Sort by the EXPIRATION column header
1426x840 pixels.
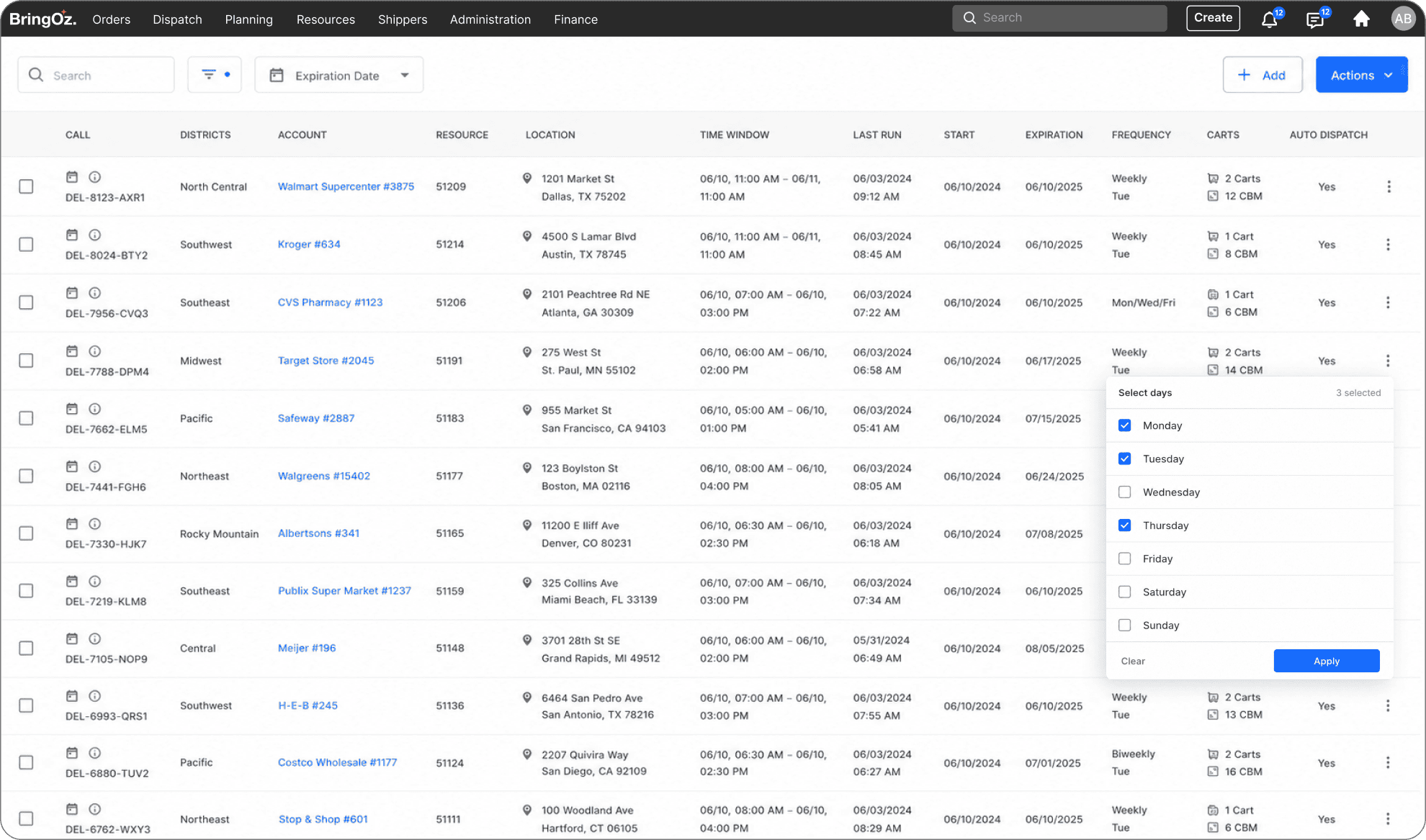[x=1054, y=135]
